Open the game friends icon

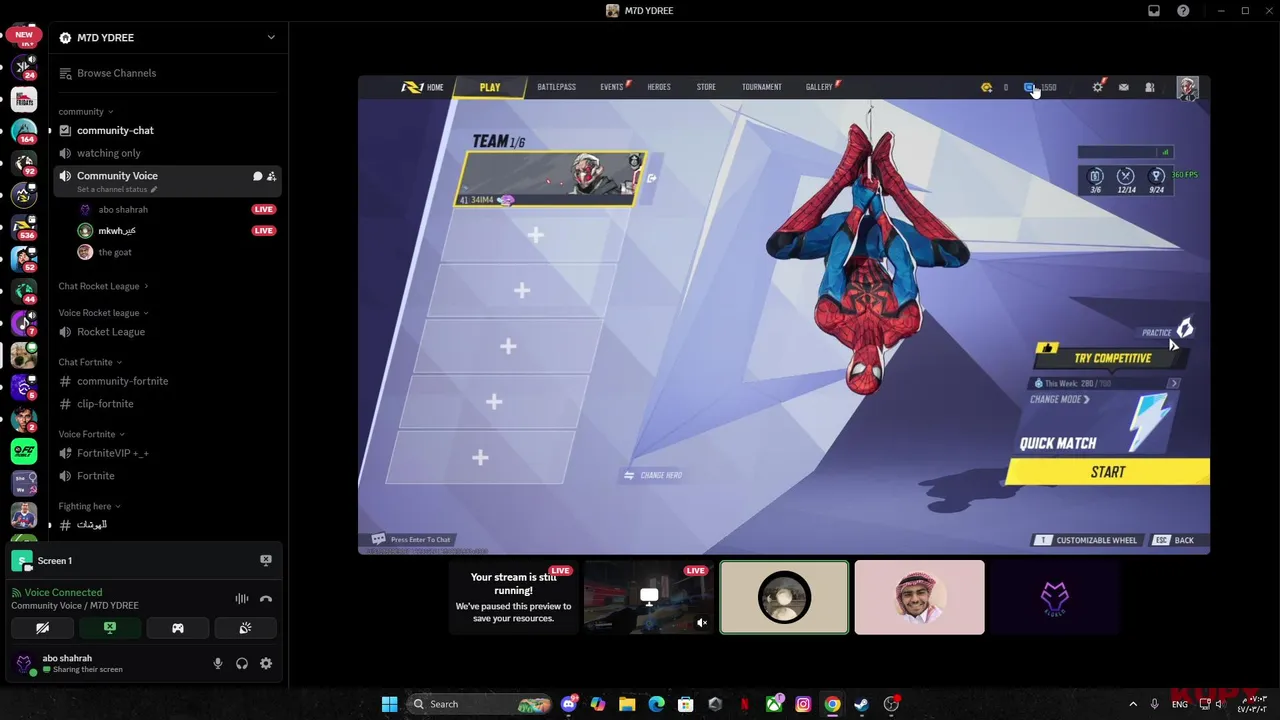[x=1150, y=87]
